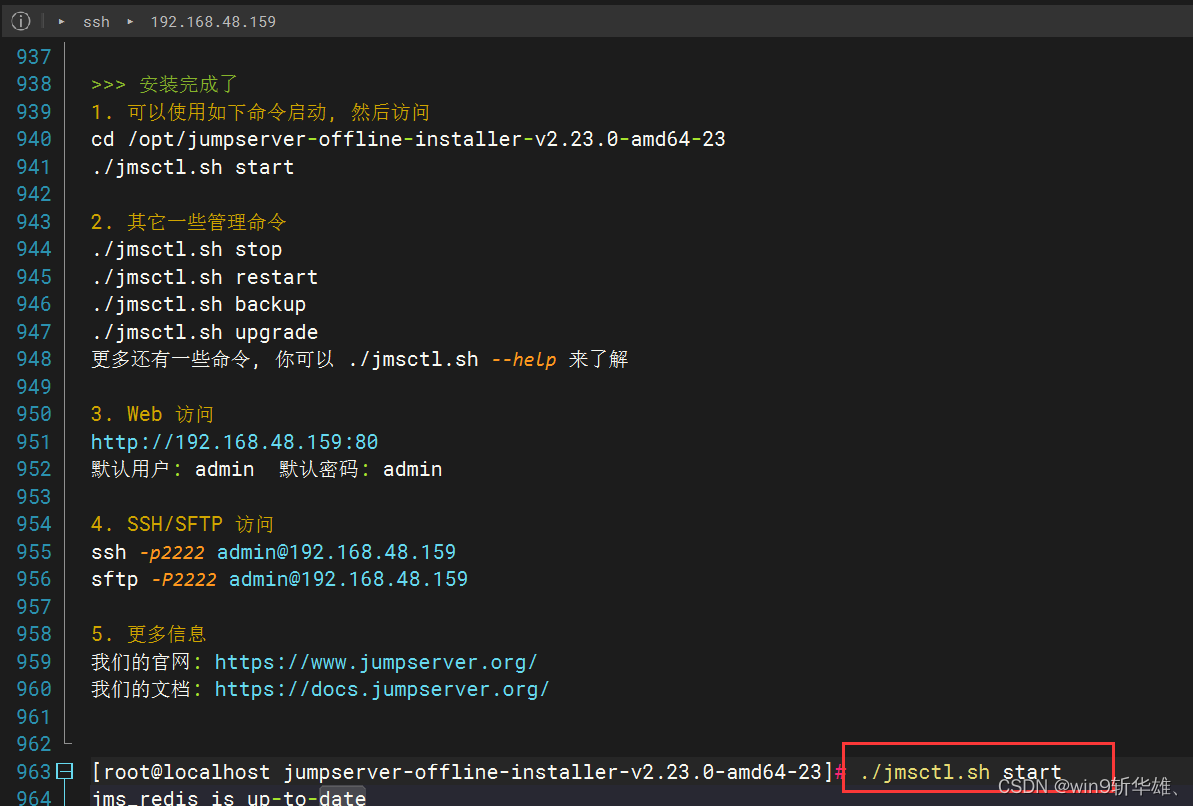Click the line 'cd /opt/jumpserver-offline-installer-v2.23.0-amd64-23'
1193x806 pixels.
click(x=408, y=139)
